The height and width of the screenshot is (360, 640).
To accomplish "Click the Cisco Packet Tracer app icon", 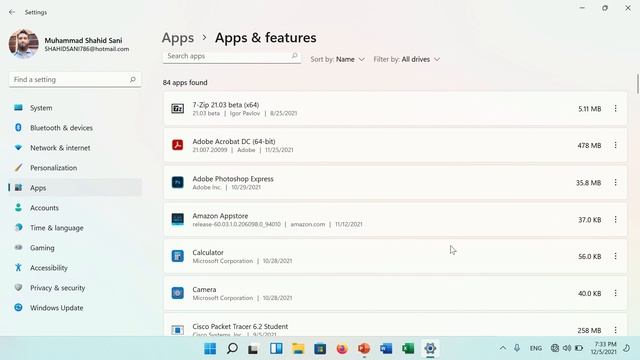I will (x=178, y=329).
